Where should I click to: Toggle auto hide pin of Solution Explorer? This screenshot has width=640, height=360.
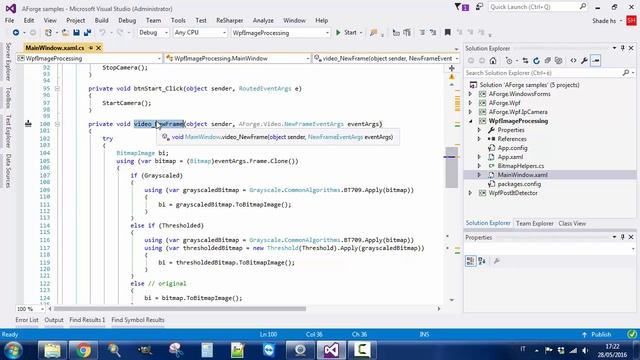pos(623,48)
